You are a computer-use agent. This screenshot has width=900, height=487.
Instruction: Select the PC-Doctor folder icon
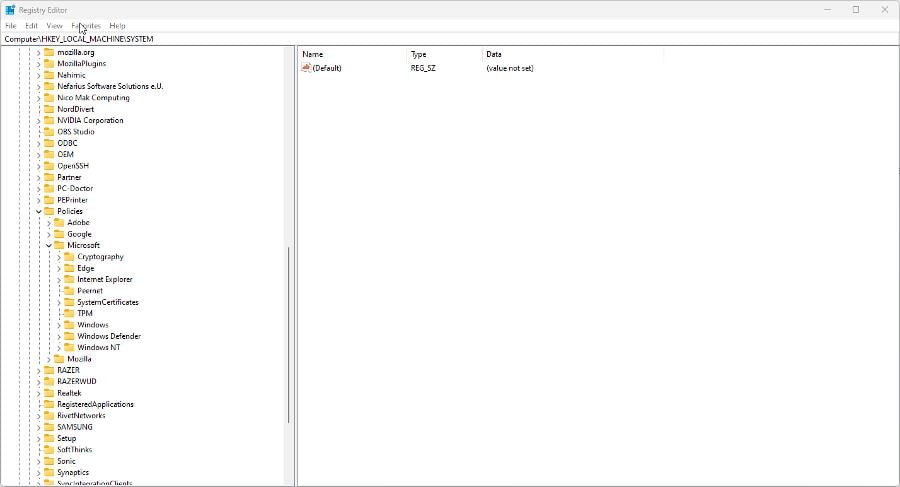tap(49, 188)
